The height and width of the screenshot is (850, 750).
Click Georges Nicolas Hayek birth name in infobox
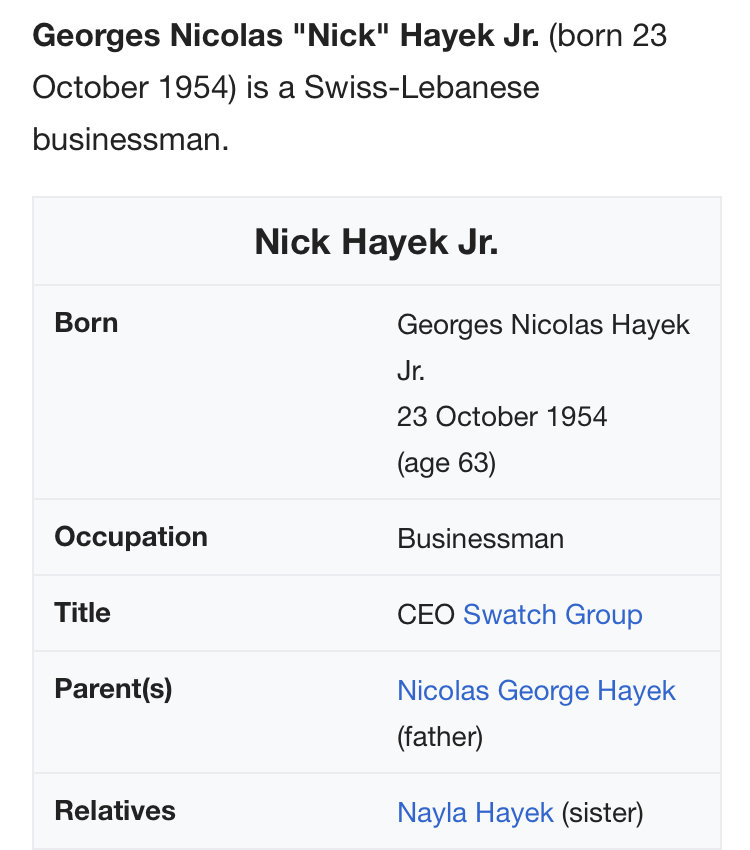click(544, 325)
